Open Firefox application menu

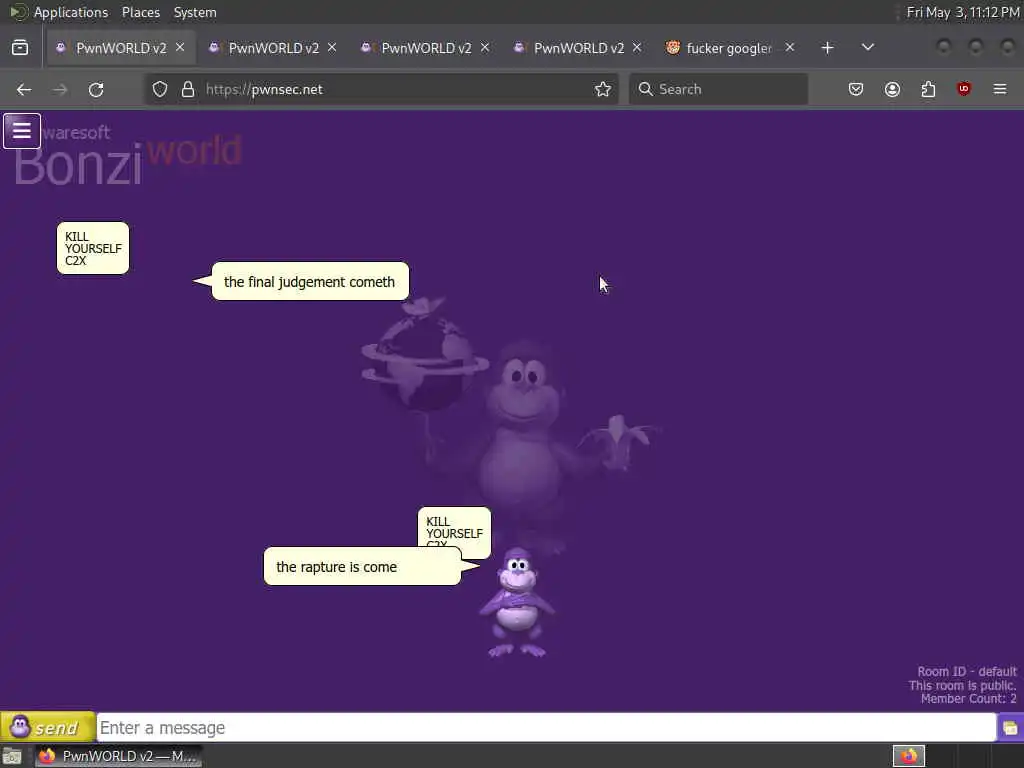1000,89
